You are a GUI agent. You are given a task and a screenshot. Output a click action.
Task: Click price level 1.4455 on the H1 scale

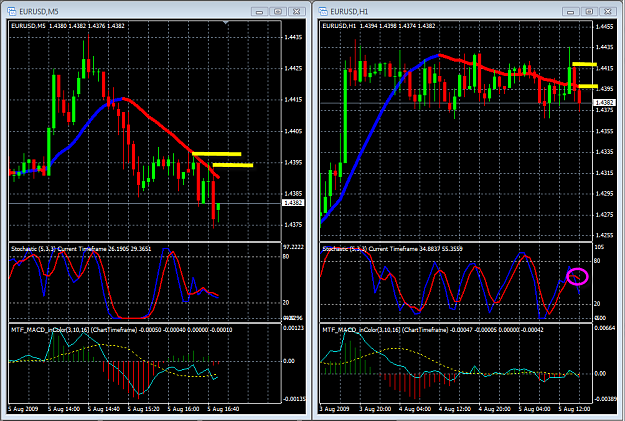point(604,27)
